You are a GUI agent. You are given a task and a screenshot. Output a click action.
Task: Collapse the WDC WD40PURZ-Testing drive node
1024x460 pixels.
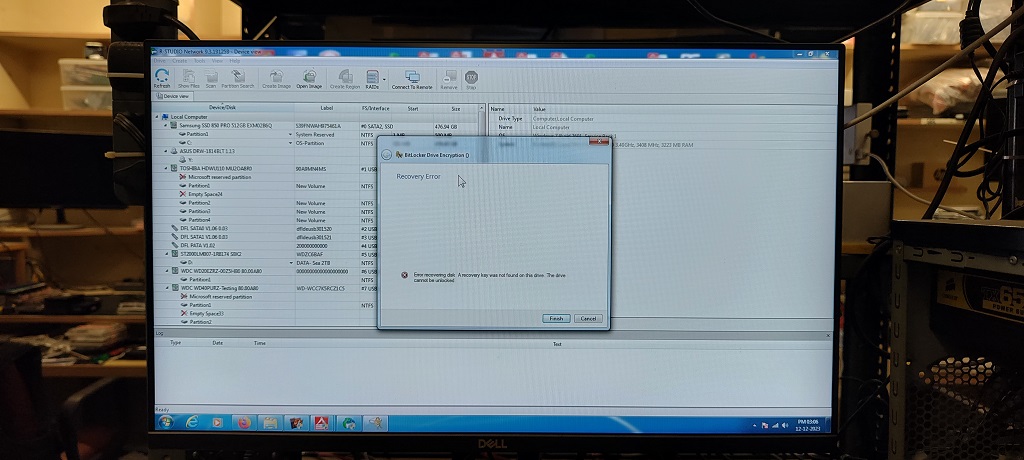pos(166,288)
